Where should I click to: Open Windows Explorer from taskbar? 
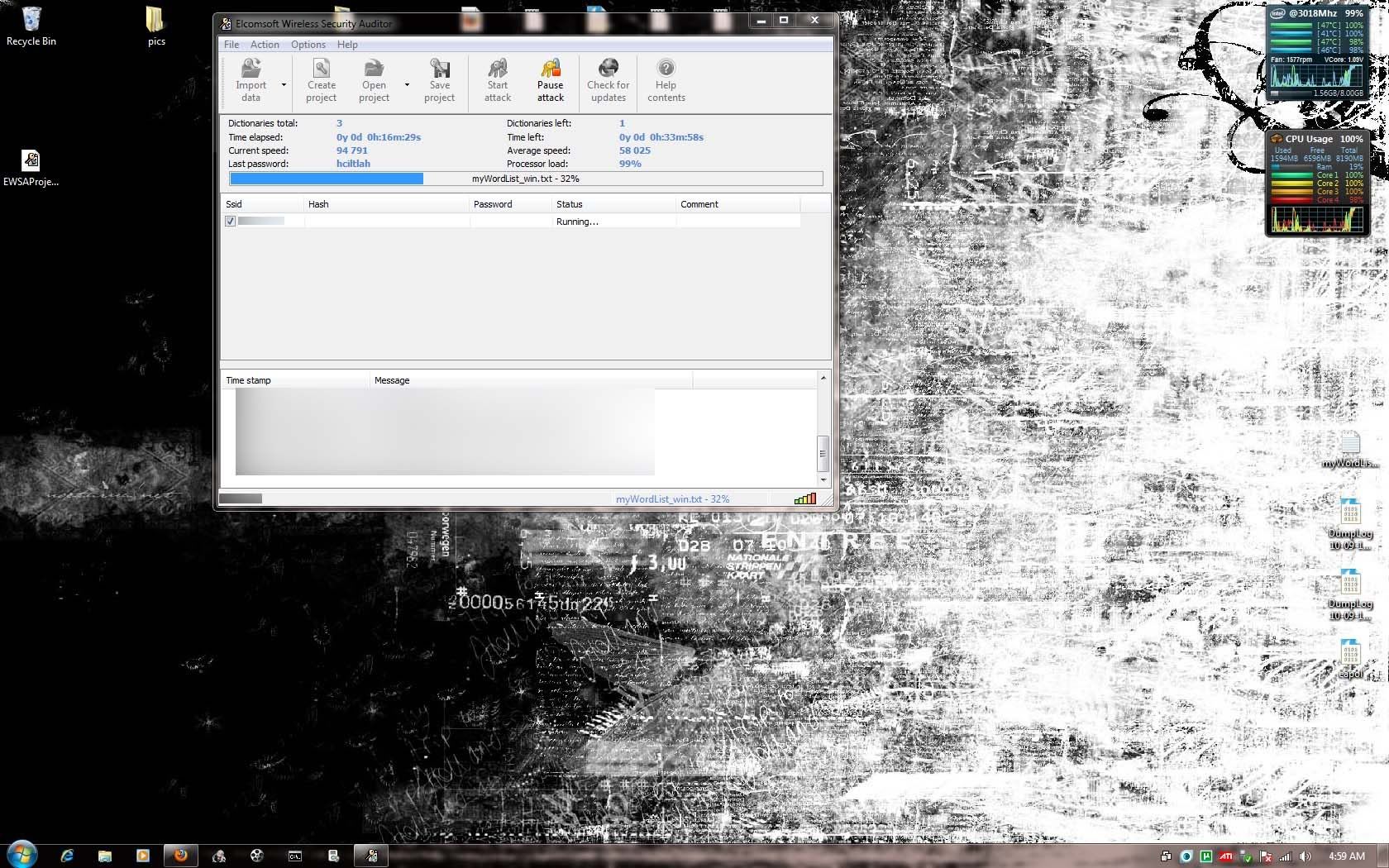coord(105,856)
